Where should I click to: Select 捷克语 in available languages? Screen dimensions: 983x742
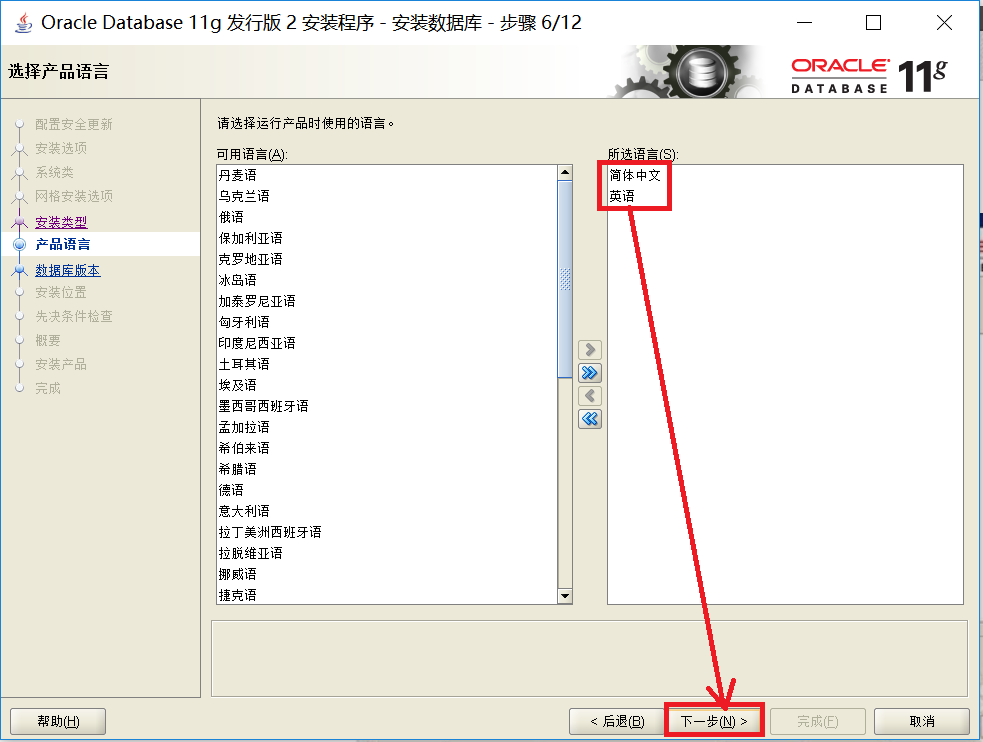click(387, 595)
